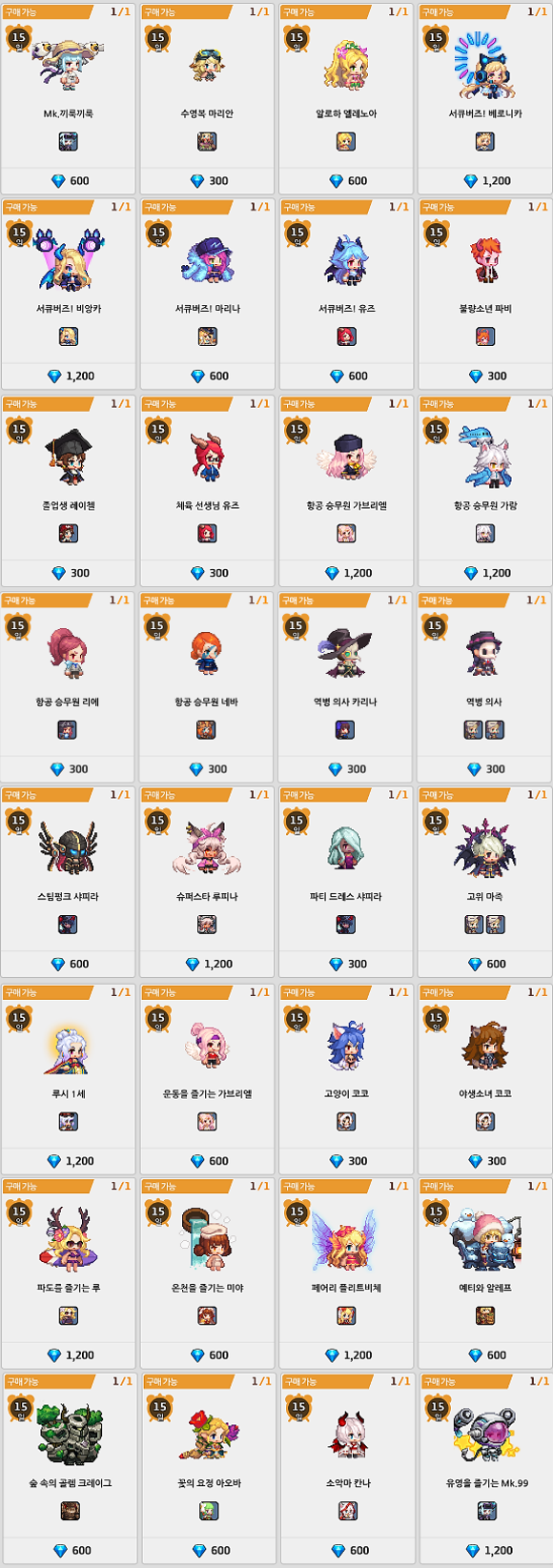
Task: Choose the portrait icon under 꽃의 요정 아오바
Action: tap(209, 1511)
